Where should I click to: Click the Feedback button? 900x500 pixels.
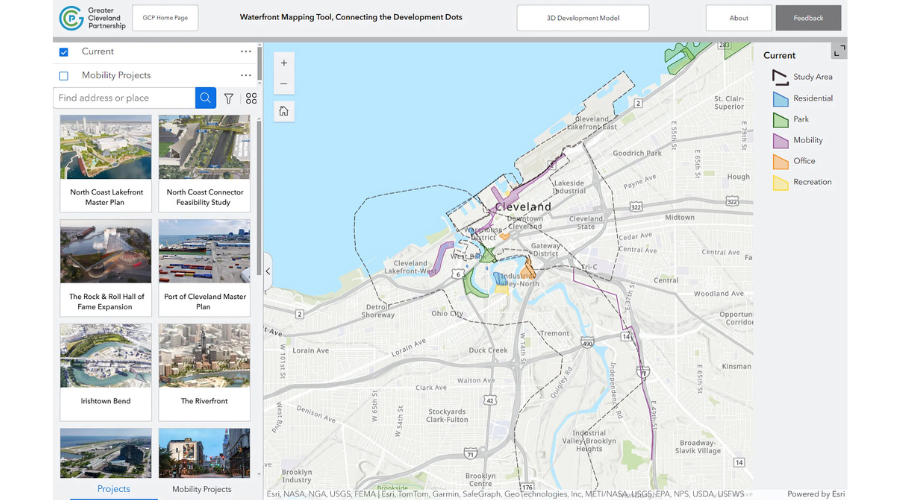click(808, 18)
